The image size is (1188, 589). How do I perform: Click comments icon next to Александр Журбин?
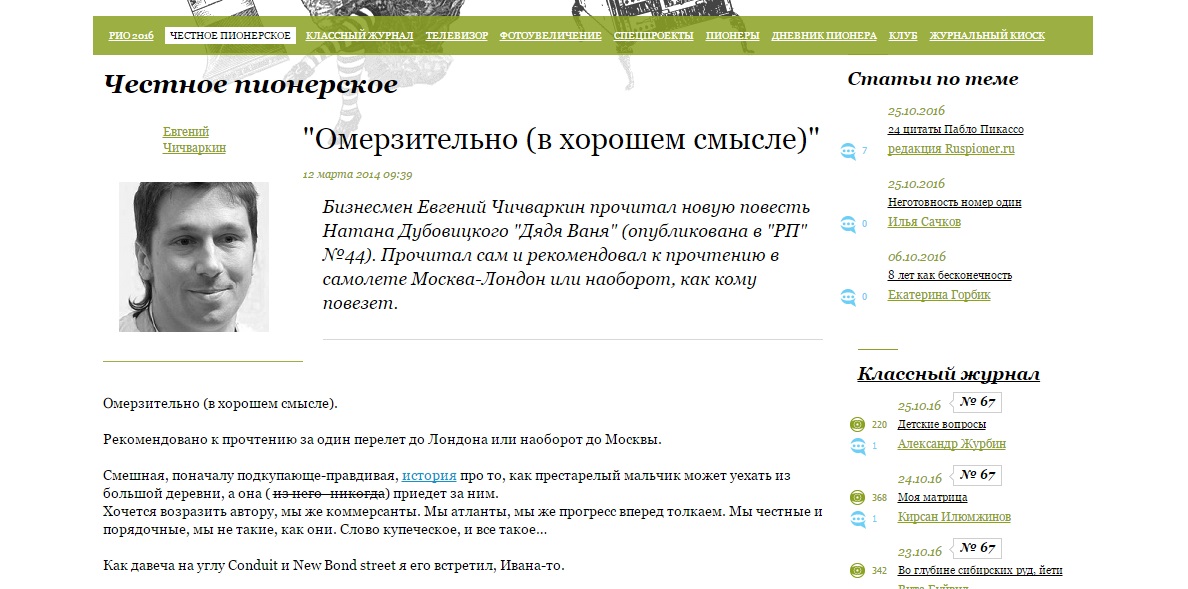857,446
